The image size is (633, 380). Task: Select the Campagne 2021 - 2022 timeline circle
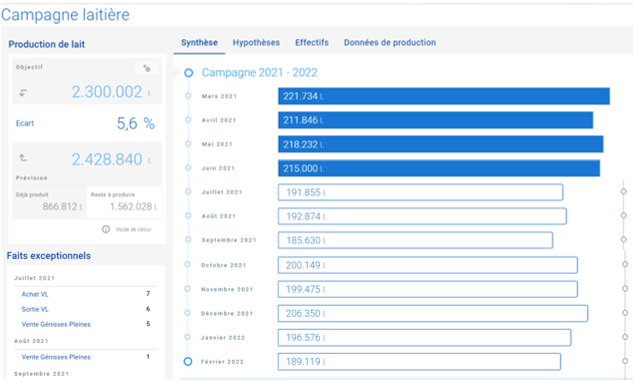tap(189, 73)
